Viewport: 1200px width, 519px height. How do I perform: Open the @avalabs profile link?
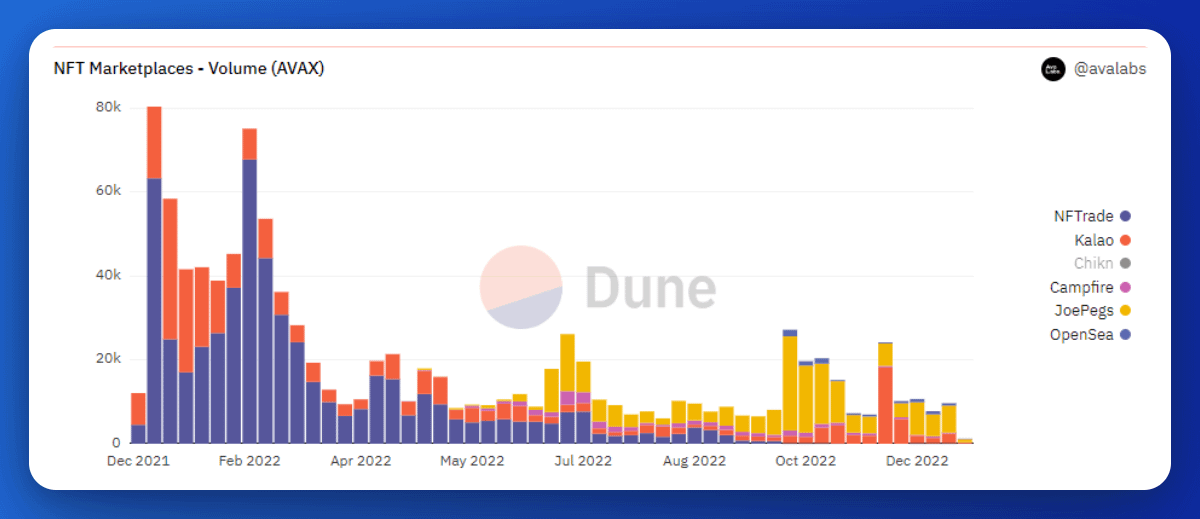1109,69
